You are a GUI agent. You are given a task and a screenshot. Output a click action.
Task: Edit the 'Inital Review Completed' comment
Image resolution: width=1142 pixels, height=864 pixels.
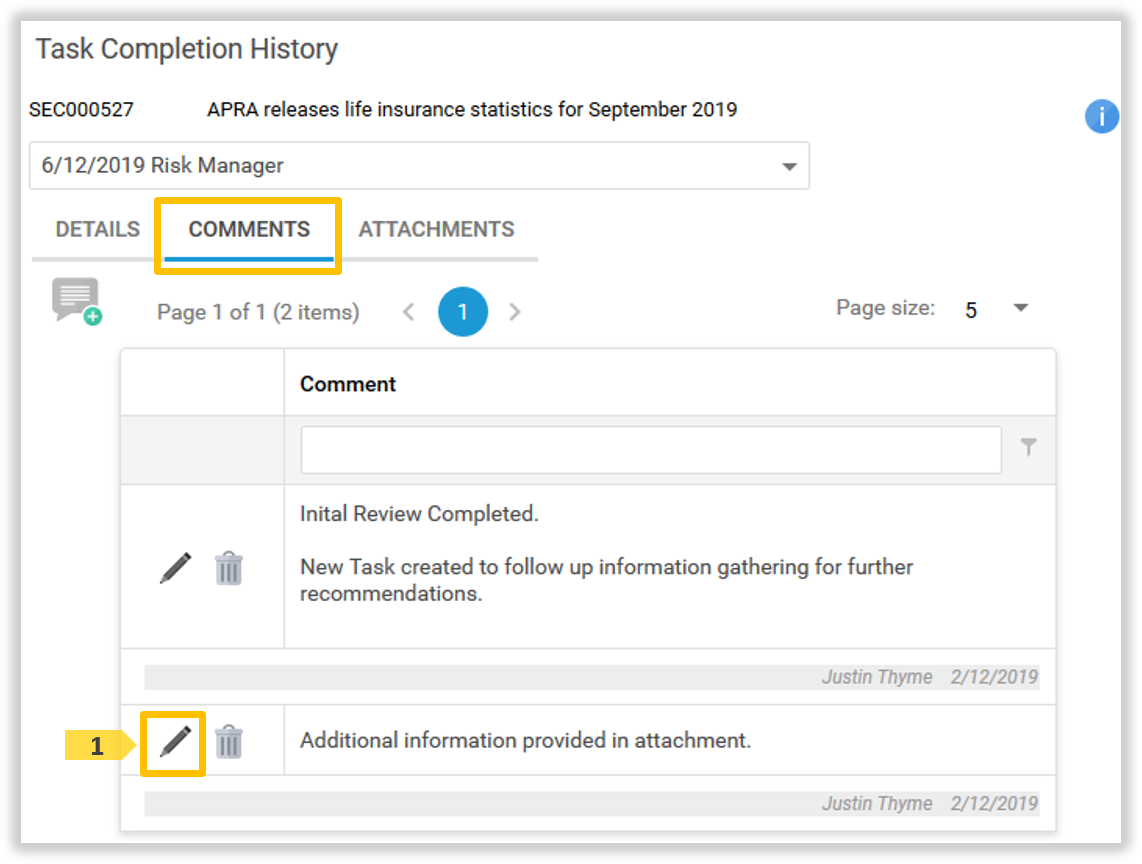pos(175,568)
